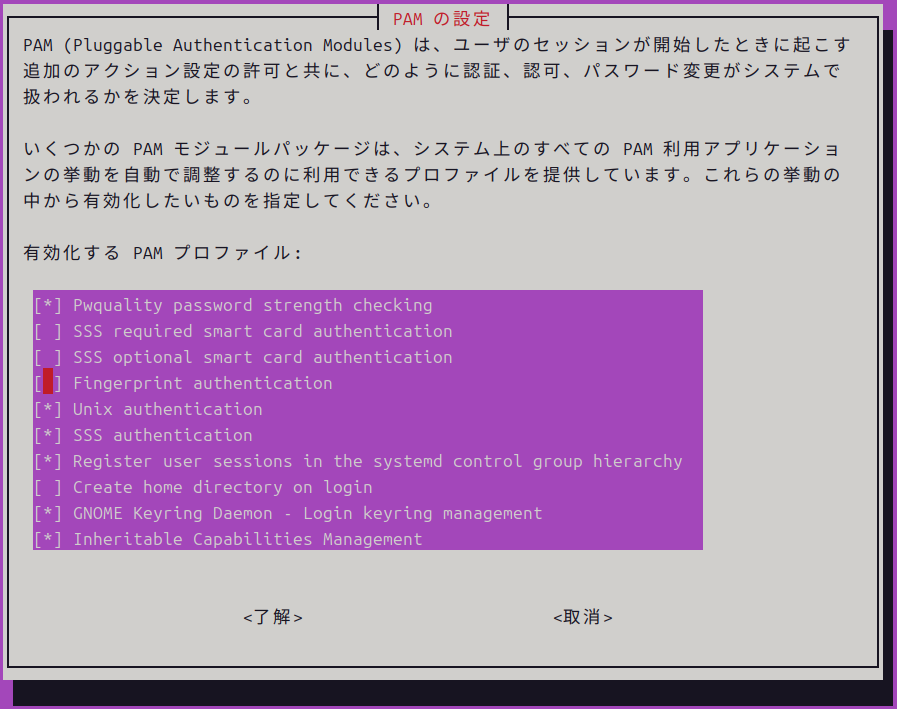Click the first paragraph describing Pluggable Authentication Modules
The height and width of the screenshot is (709, 897).
tap(435, 72)
